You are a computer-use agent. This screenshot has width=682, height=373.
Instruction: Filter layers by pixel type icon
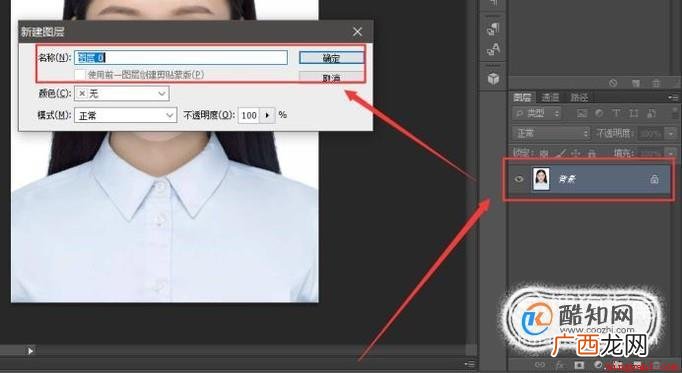(x=582, y=114)
